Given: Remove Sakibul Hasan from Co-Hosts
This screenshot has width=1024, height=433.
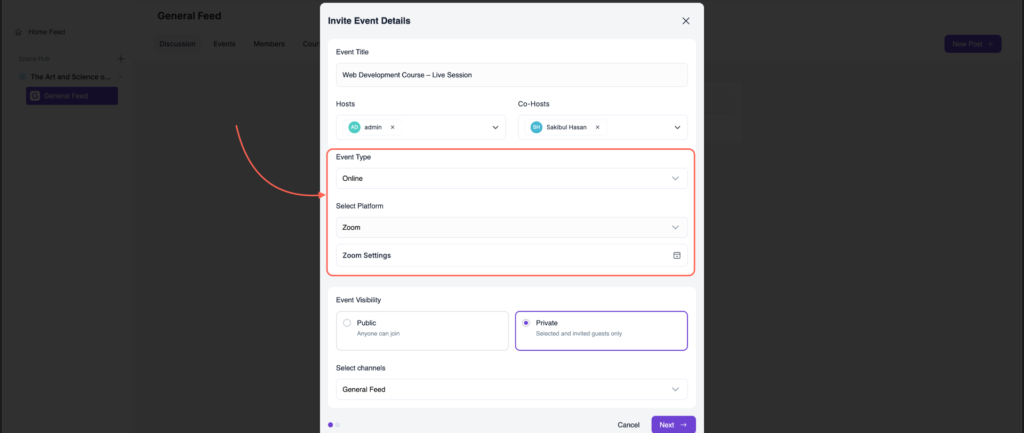Looking at the screenshot, I should coord(597,127).
